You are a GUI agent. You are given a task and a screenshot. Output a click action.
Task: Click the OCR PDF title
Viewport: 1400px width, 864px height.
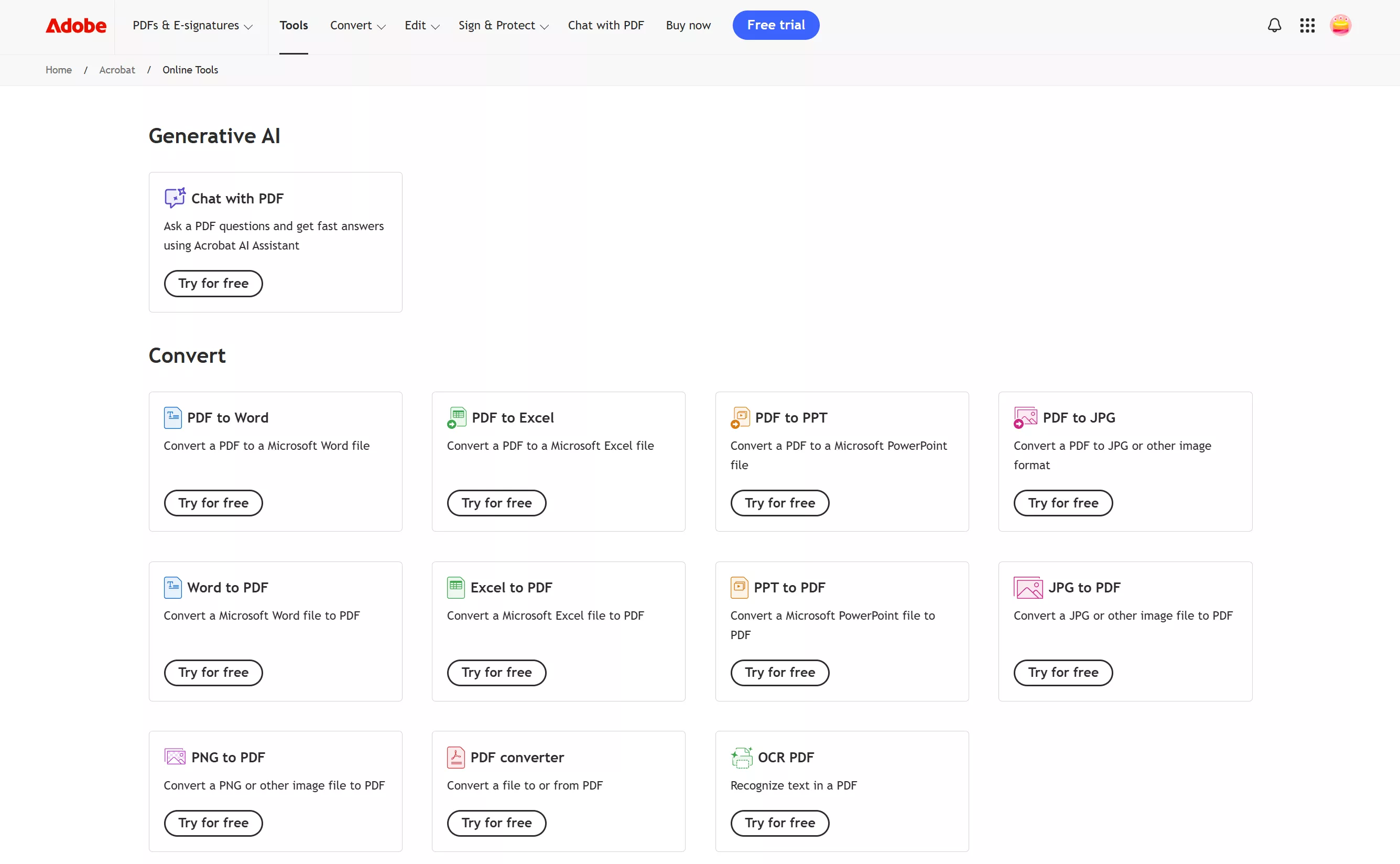(785, 757)
